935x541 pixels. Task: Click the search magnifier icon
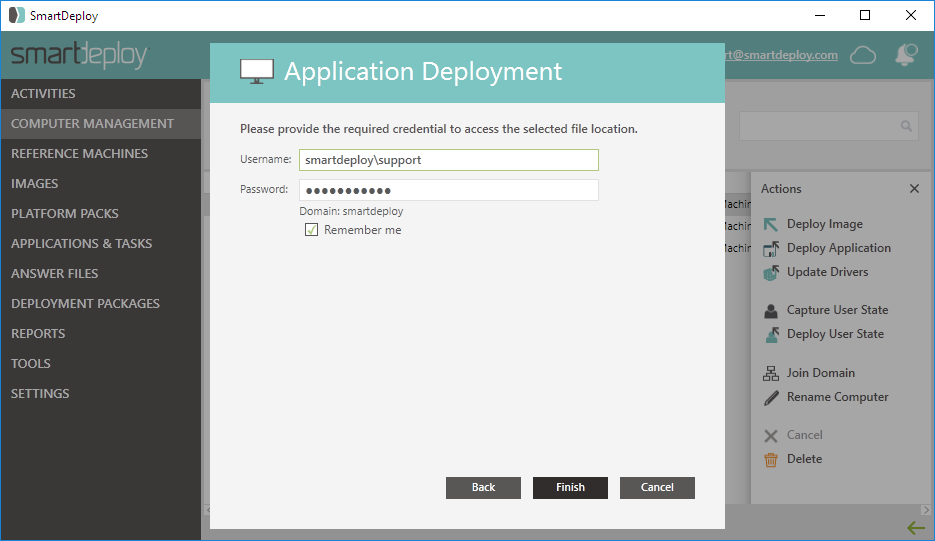[x=906, y=126]
